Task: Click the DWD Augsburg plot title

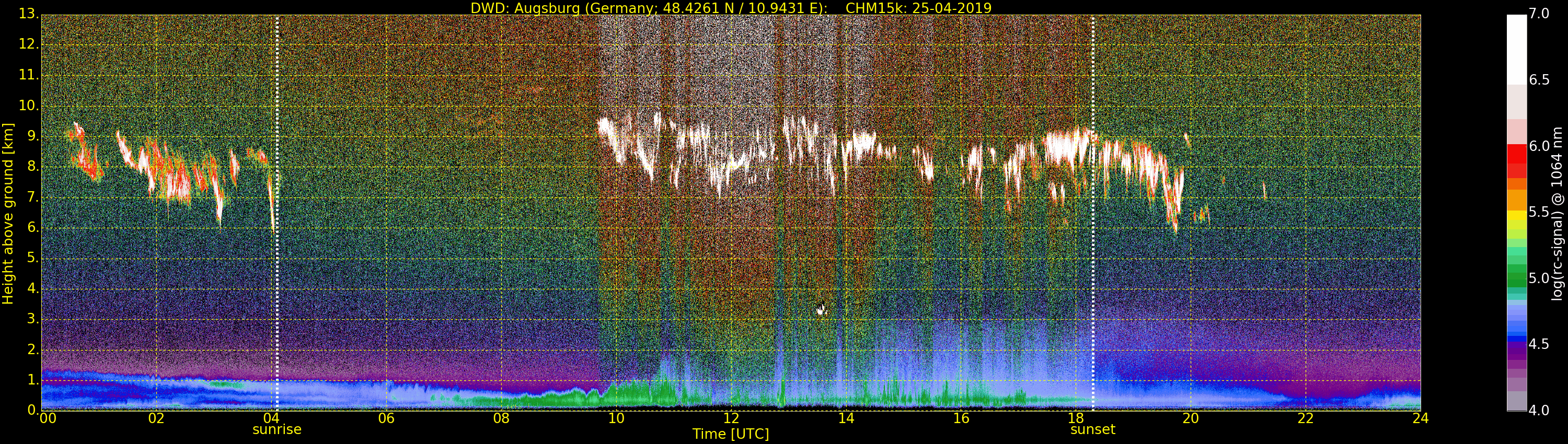Action: click(731, 8)
